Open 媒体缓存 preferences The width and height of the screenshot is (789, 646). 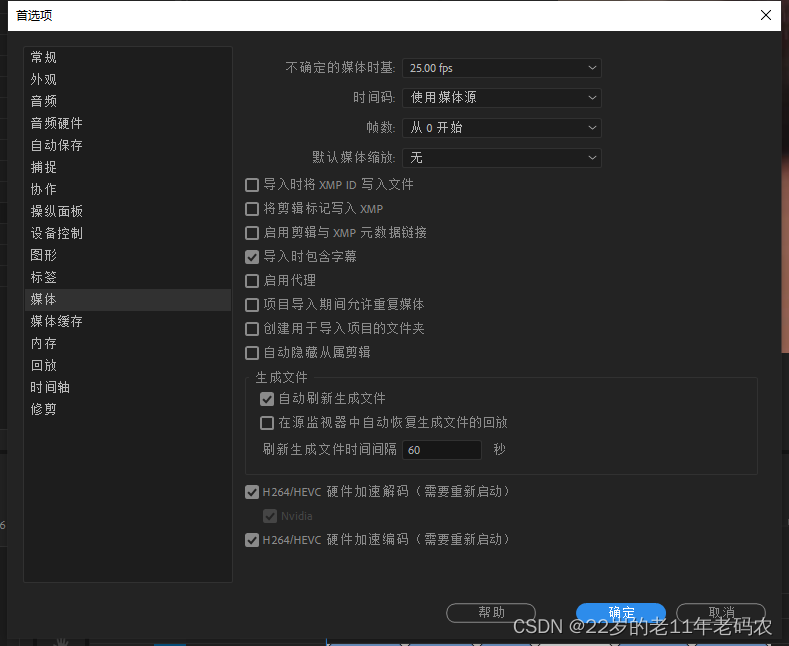point(128,321)
